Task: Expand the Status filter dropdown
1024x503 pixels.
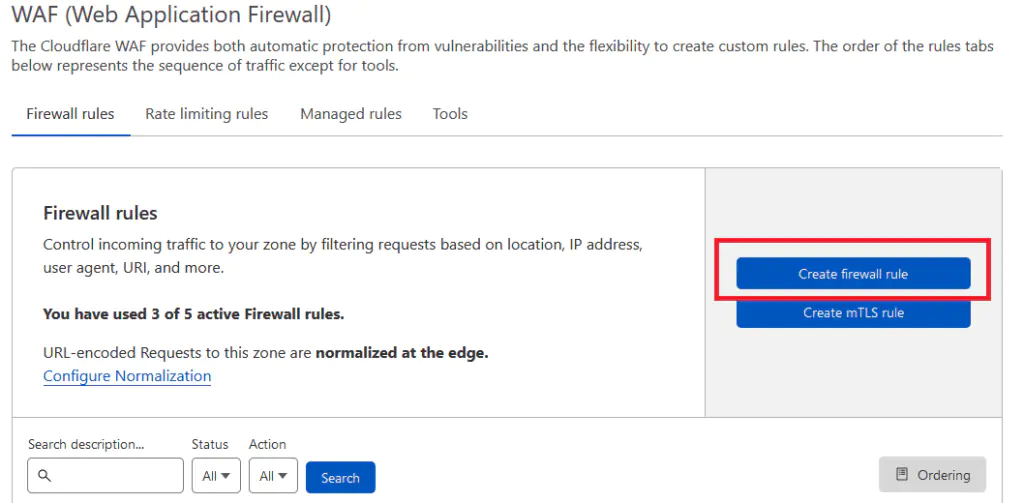Action: (215, 476)
